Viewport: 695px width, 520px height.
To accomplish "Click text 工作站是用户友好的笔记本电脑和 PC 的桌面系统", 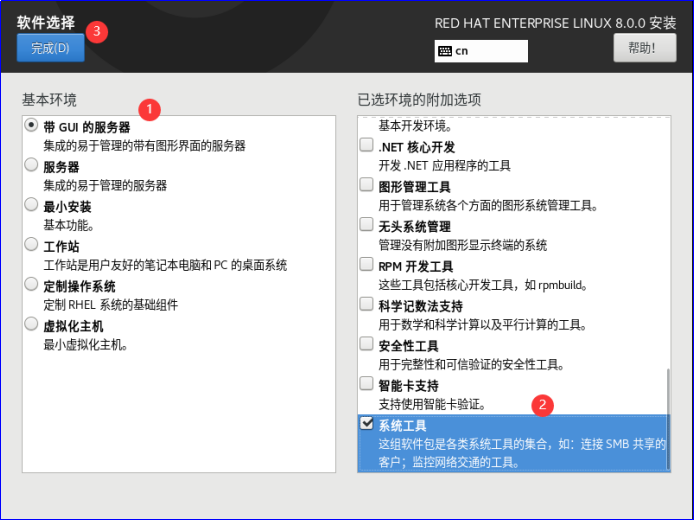I will pos(165,265).
